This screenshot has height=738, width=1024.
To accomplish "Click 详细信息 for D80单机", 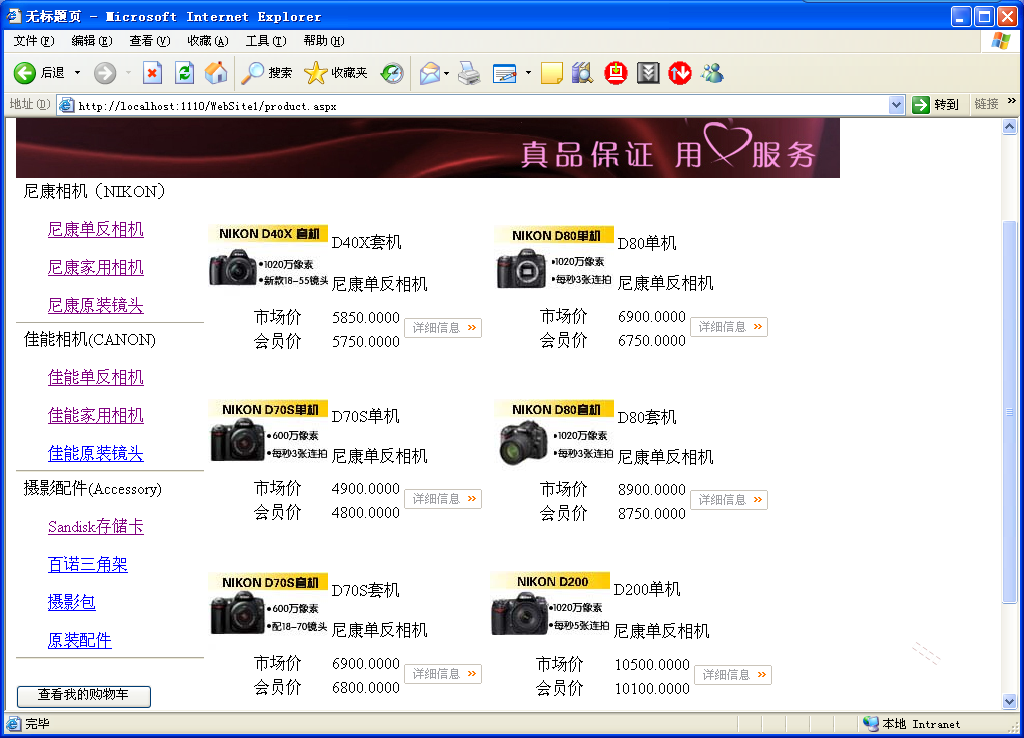I will (729, 327).
